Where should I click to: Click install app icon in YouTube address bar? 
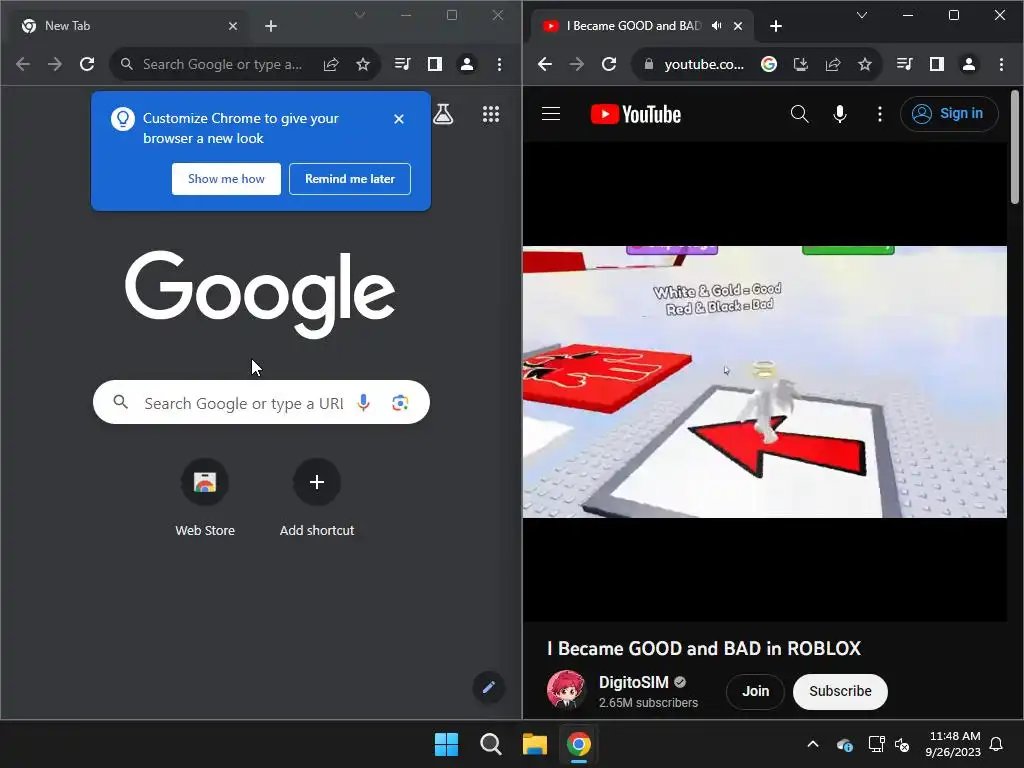tap(801, 64)
